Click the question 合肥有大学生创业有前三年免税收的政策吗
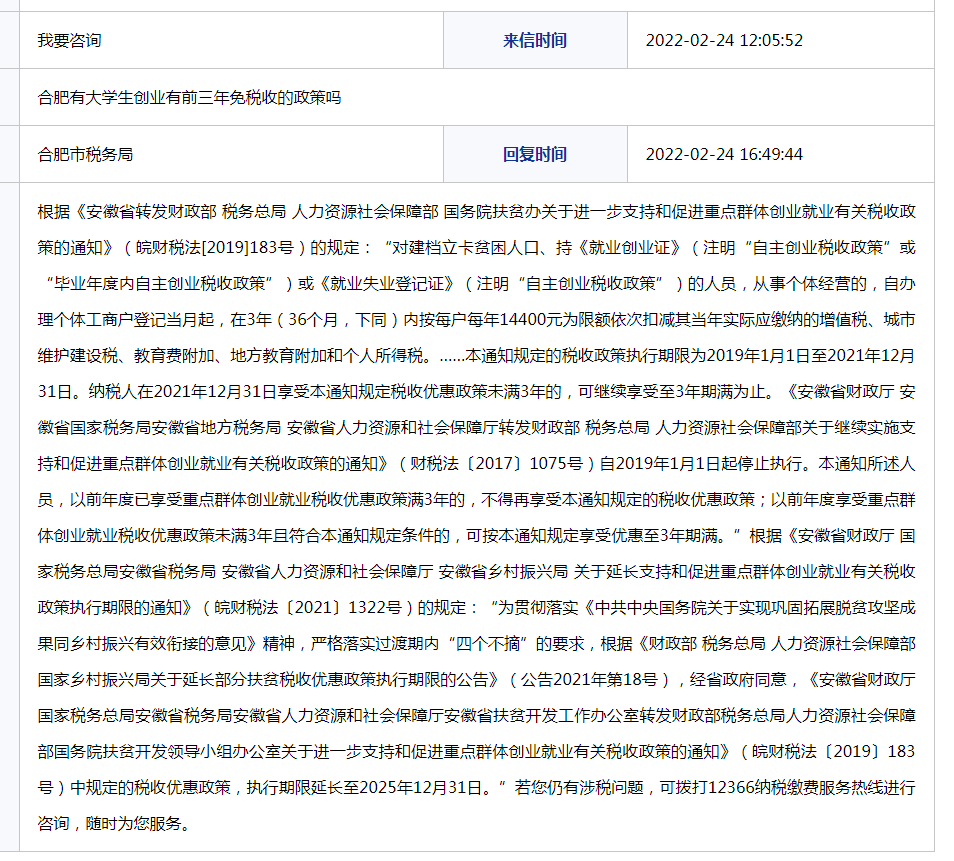This screenshot has width=954, height=861. coord(189,97)
